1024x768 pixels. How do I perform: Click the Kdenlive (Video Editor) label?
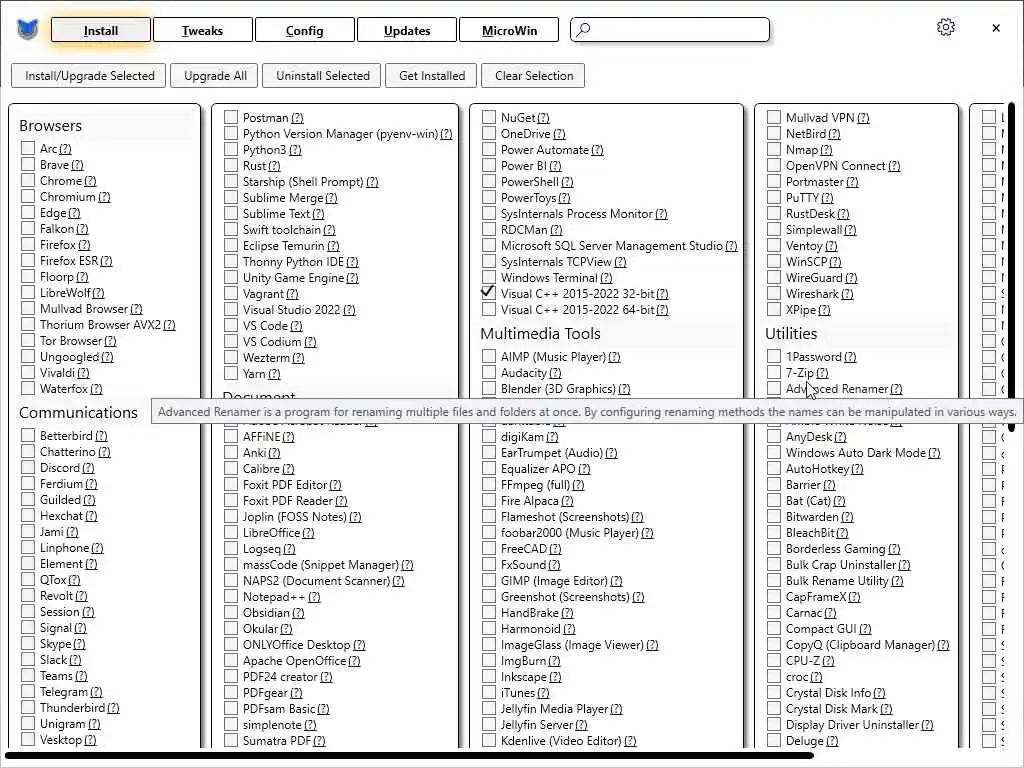click(561, 741)
